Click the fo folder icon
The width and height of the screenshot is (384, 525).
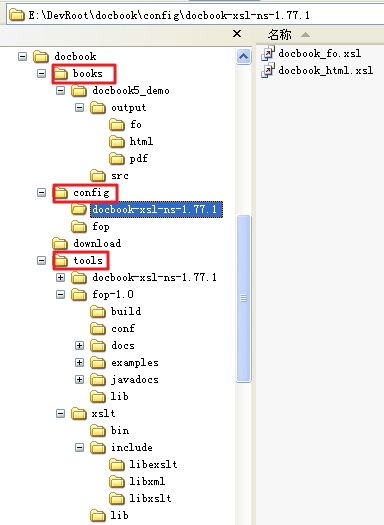tap(117, 125)
